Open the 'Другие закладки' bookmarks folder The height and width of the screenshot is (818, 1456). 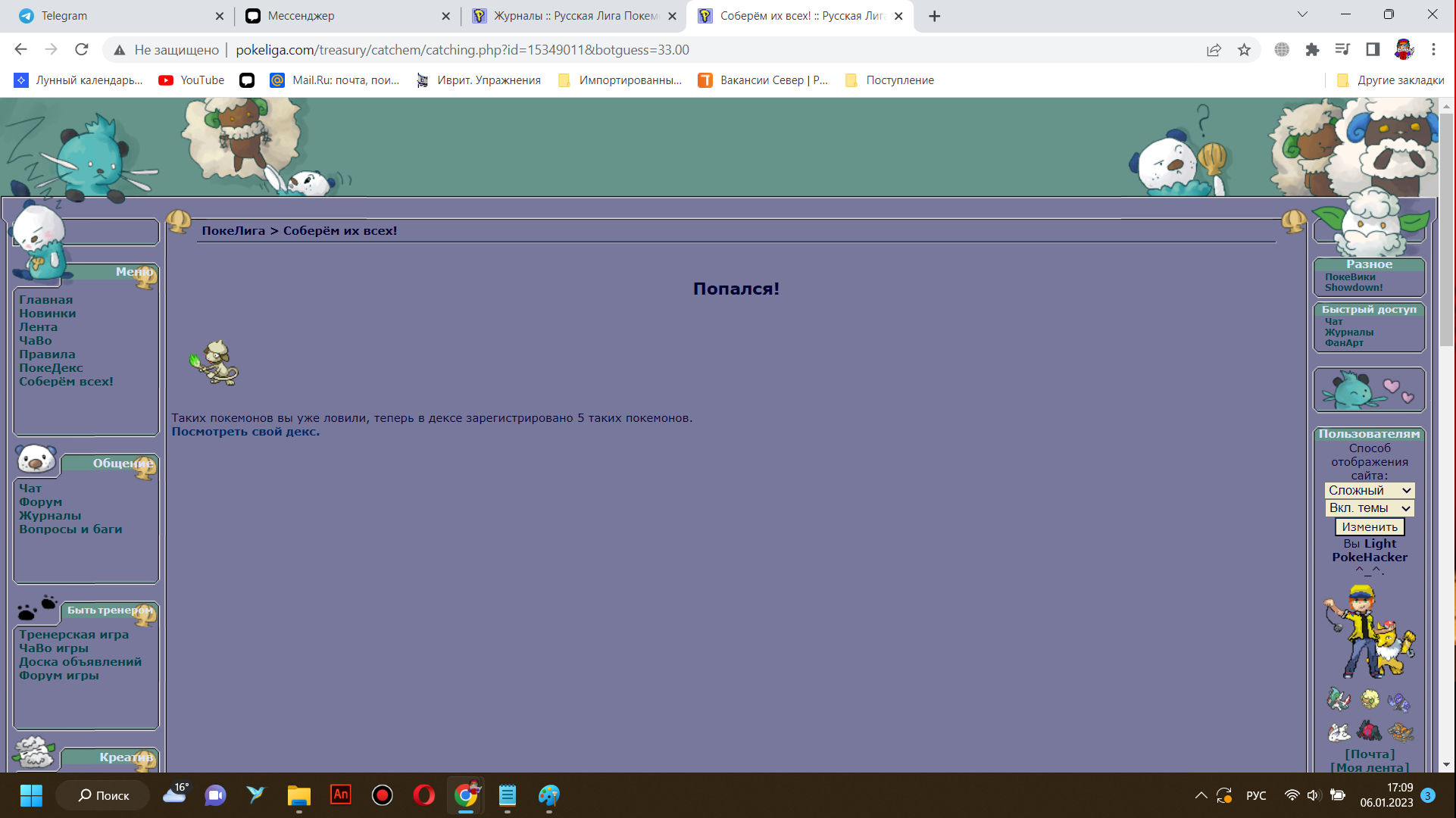click(x=1391, y=80)
